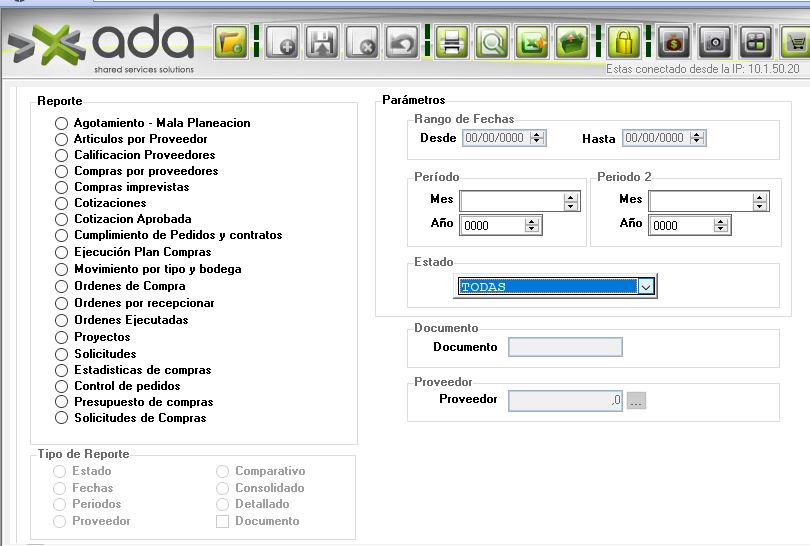Click the yellow padlock icon
The height and width of the screenshot is (546, 810).
[x=624, y=41]
